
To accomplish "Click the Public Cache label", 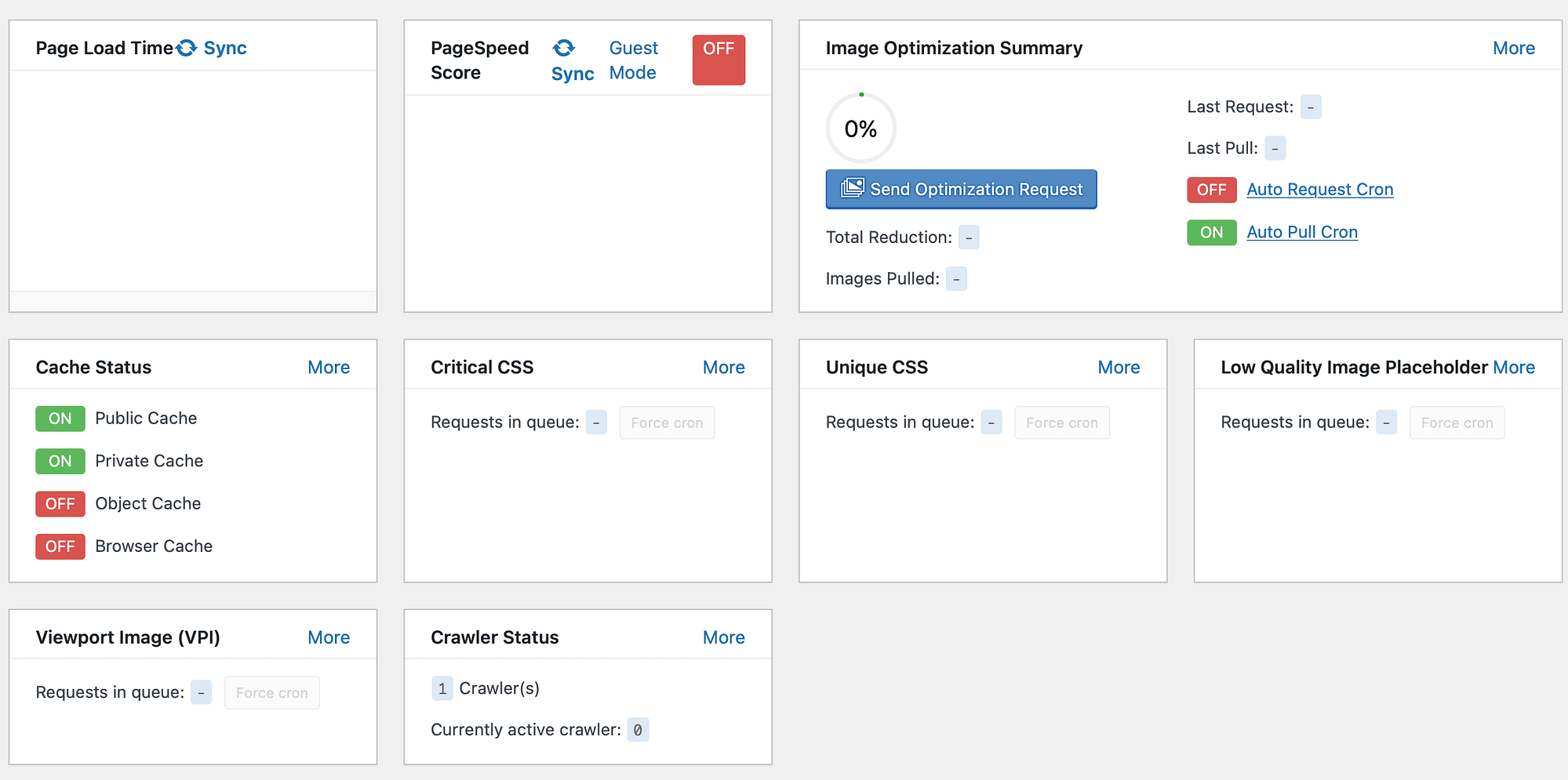I will tap(146, 419).
